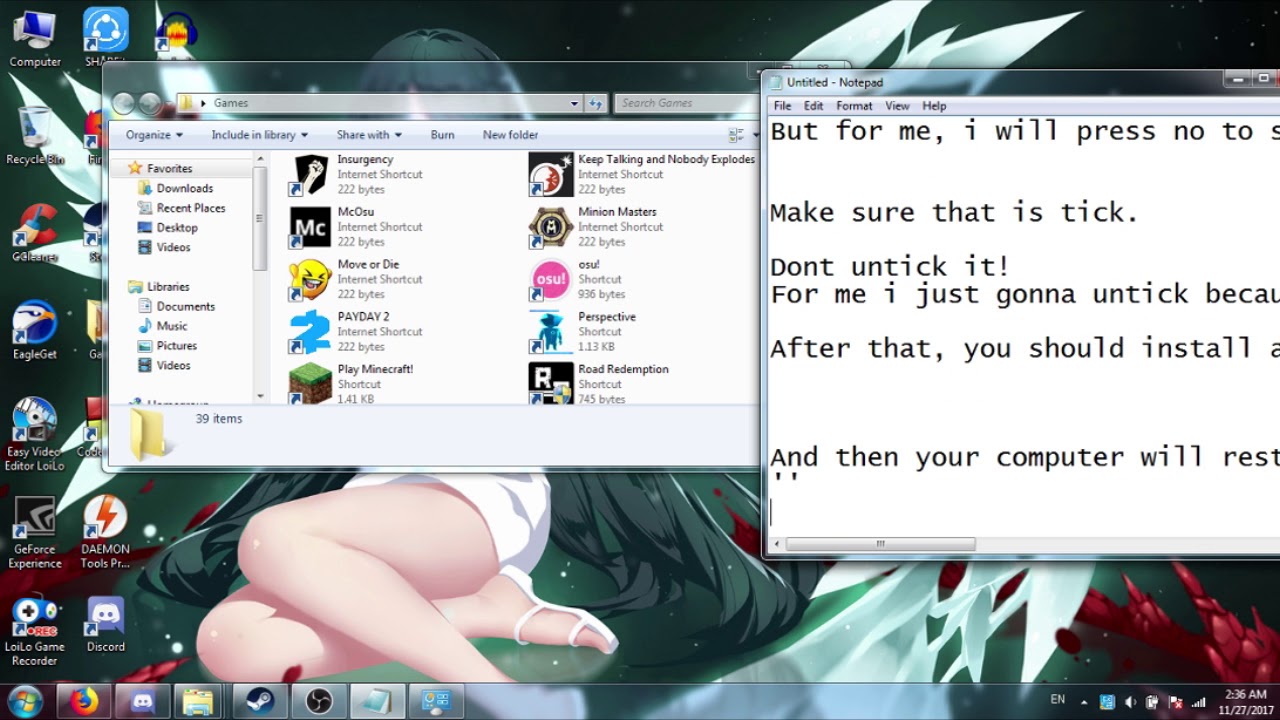Image resolution: width=1280 pixels, height=720 pixels.
Task: Open Notepad Format menu
Action: [x=854, y=106]
